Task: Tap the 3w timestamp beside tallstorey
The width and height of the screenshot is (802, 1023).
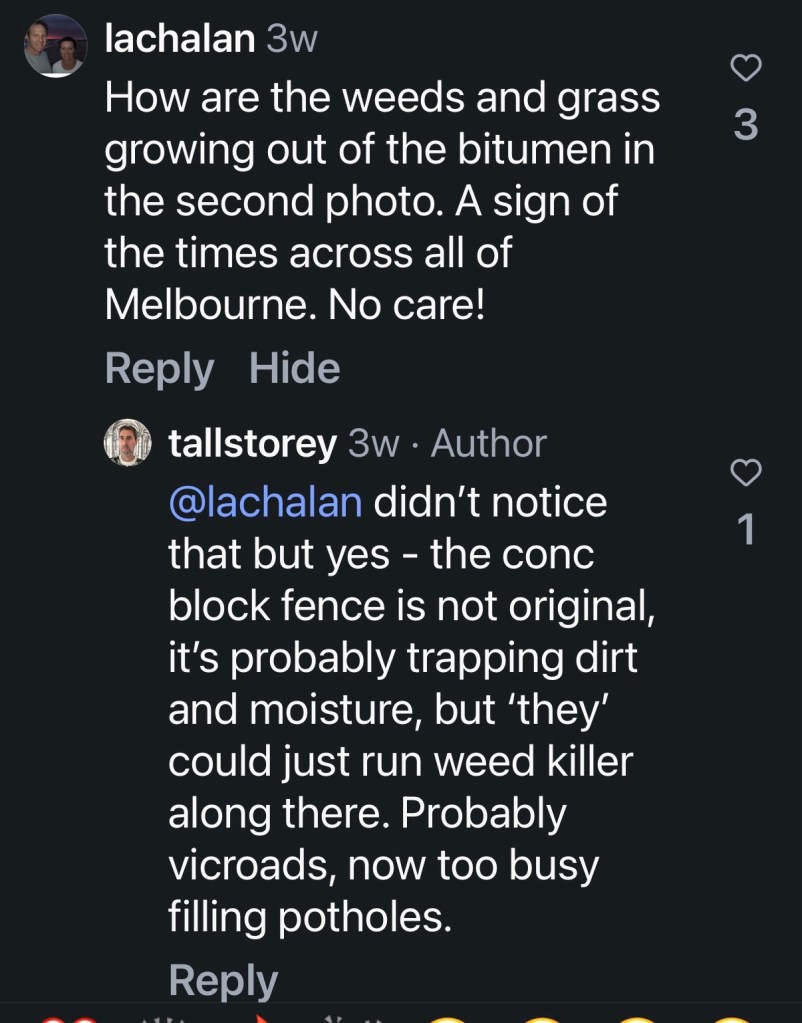Action: (x=373, y=444)
